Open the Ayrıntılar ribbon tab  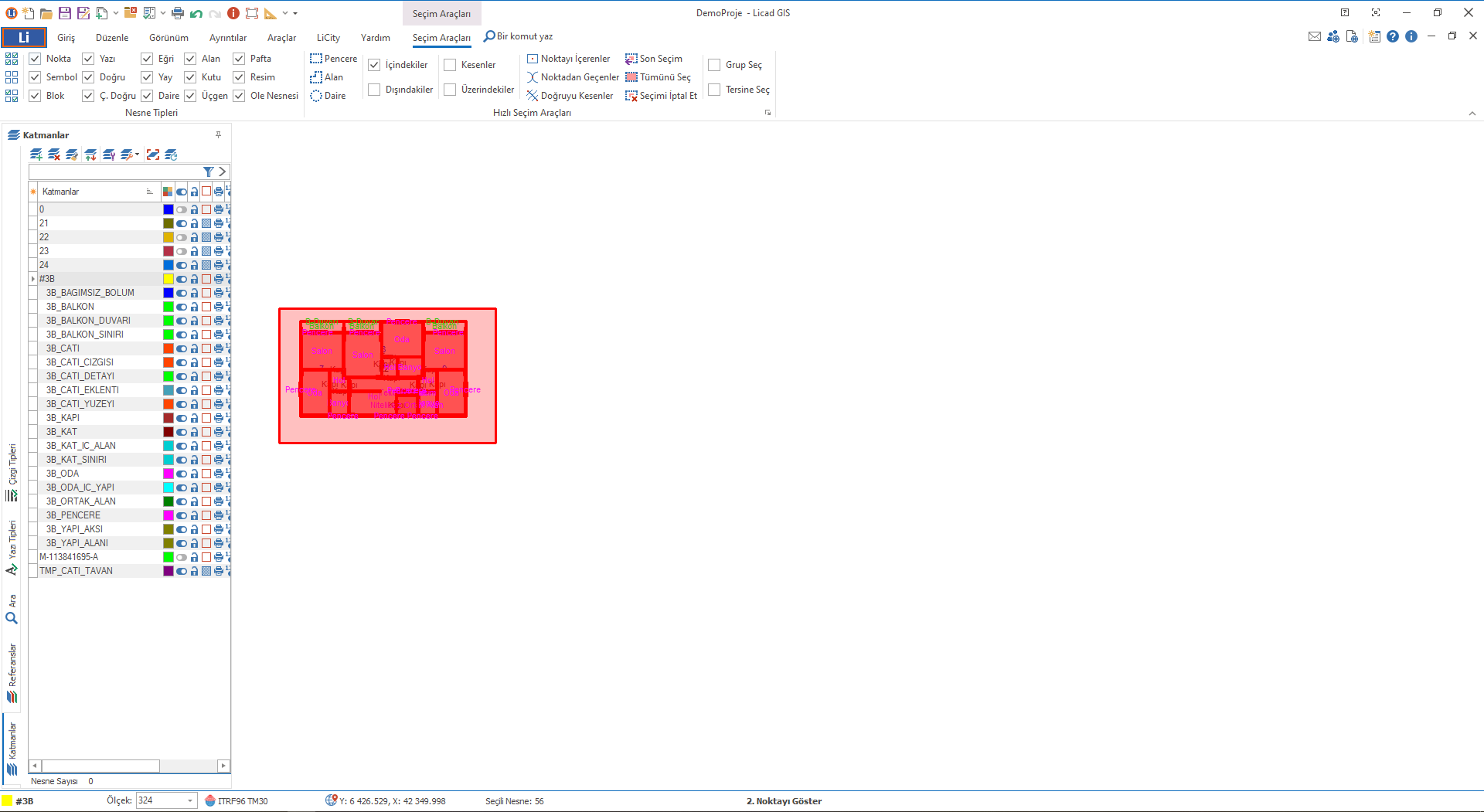coord(228,37)
